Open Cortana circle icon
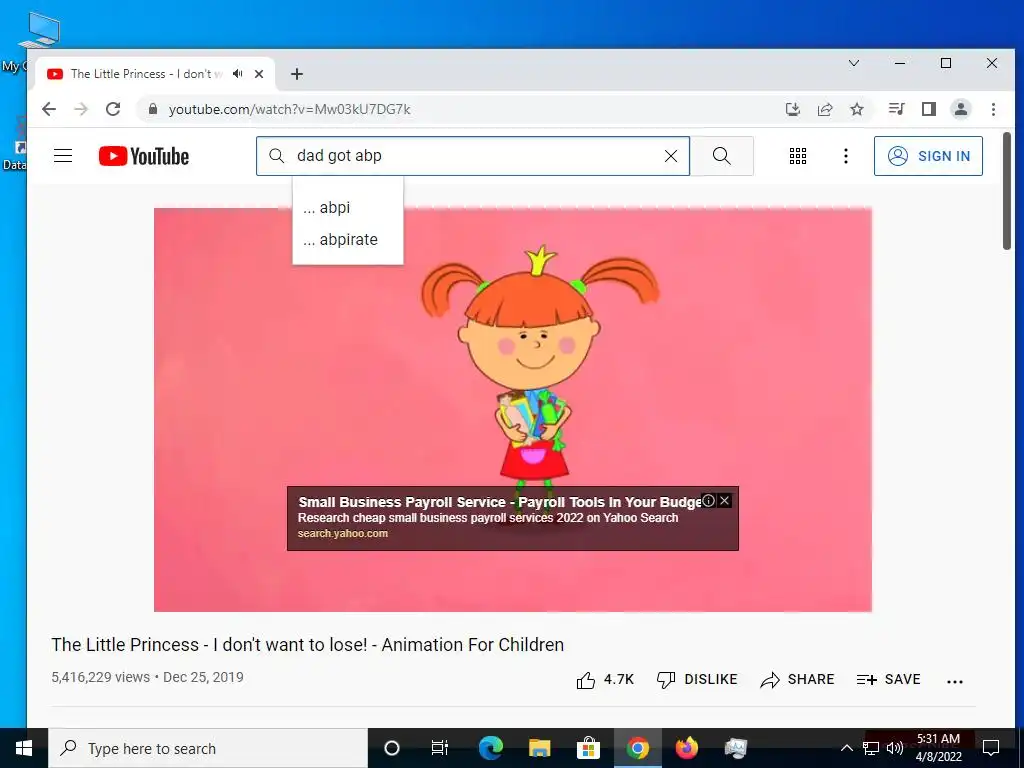1024x768 pixels. point(391,748)
